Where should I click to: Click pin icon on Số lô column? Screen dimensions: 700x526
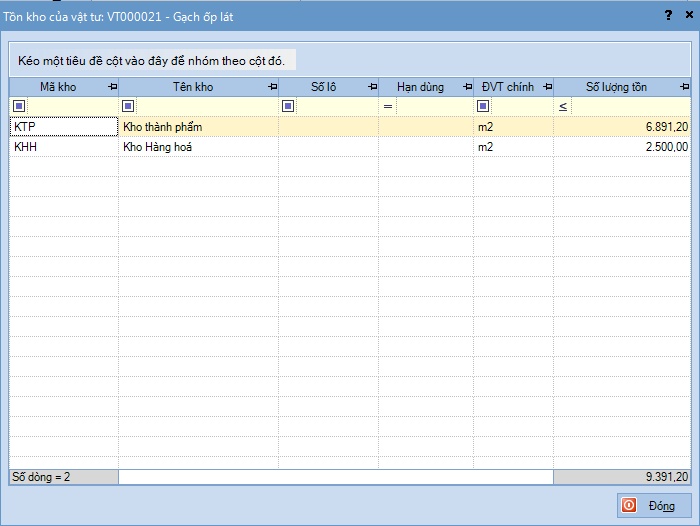click(x=371, y=88)
